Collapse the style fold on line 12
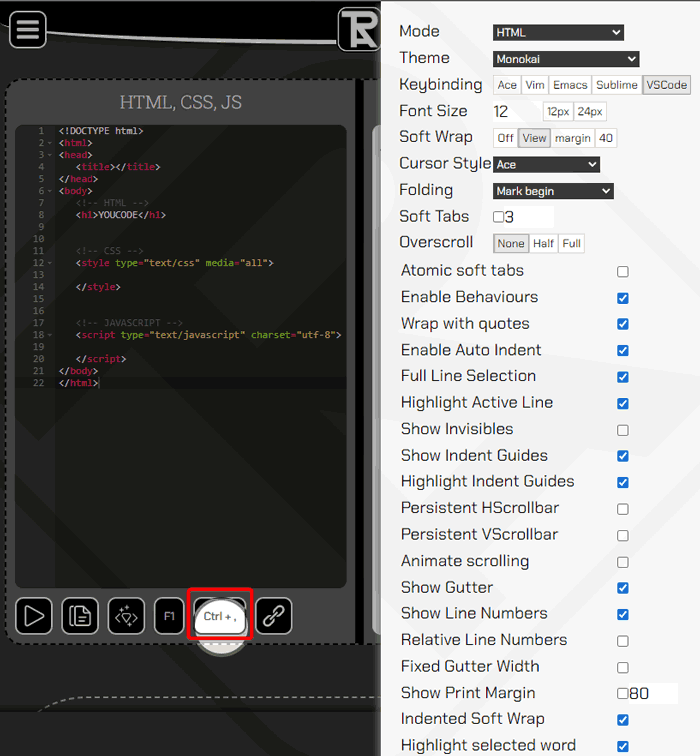The image size is (700, 756). pyautogui.click(x=50, y=263)
